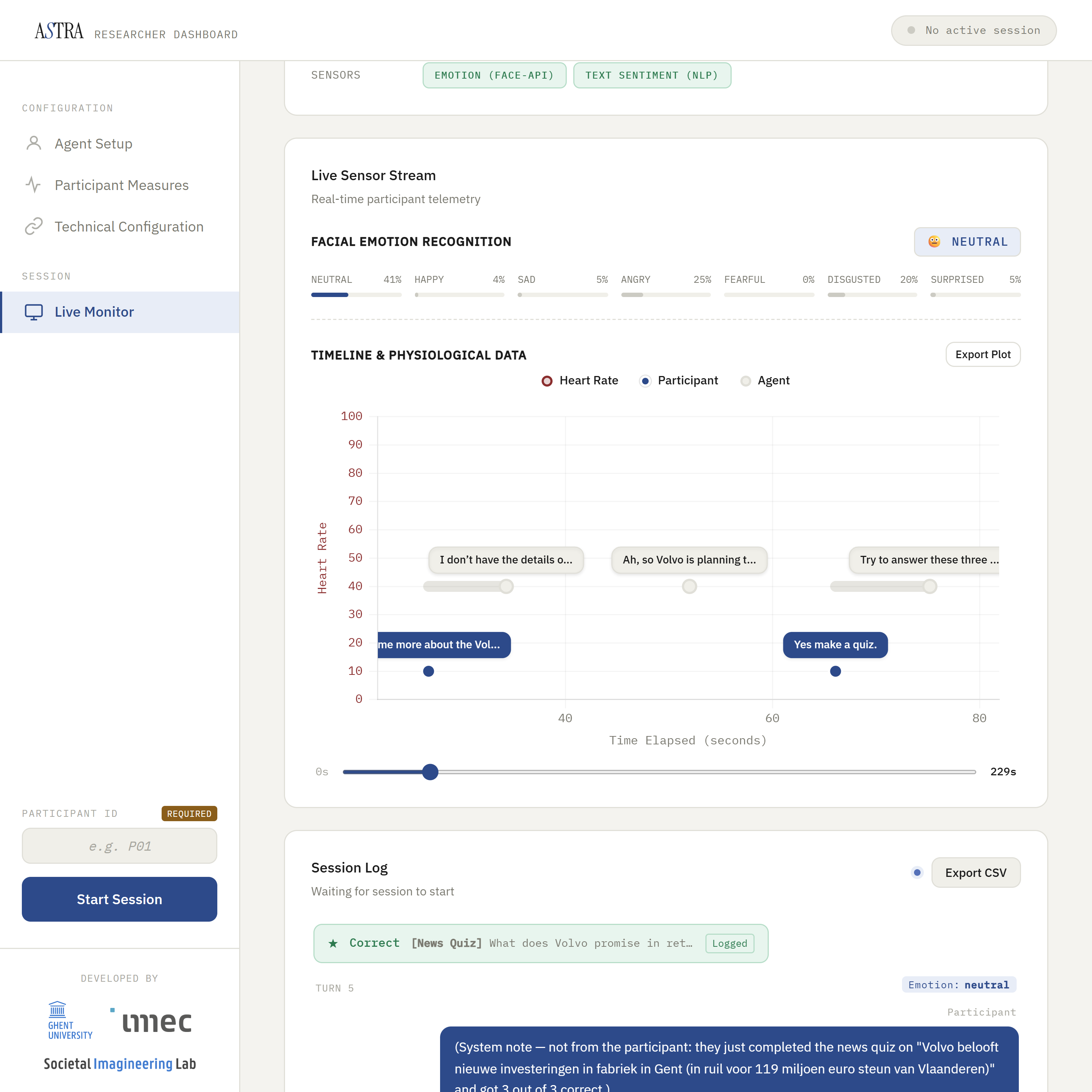This screenshot has width=1092, height=1092.
Task: Click the 'me more about the Vol...' bubble
Action: [x=444, y=645]
